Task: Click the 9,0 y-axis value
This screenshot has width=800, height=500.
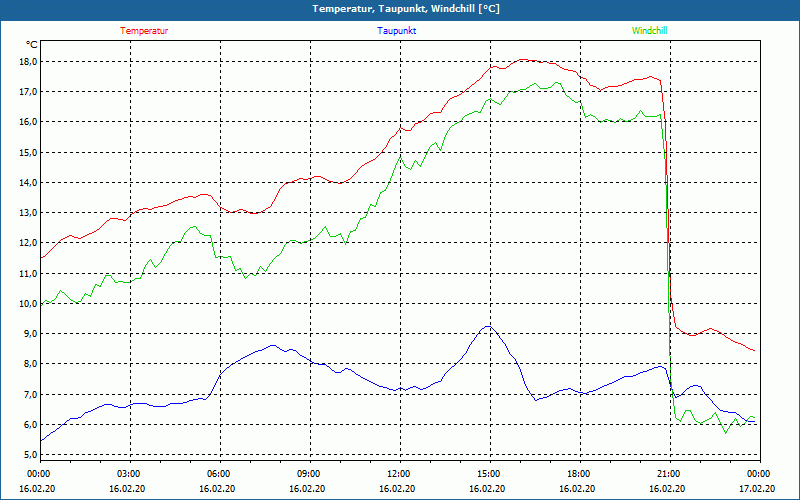Action: click(31, 334)
